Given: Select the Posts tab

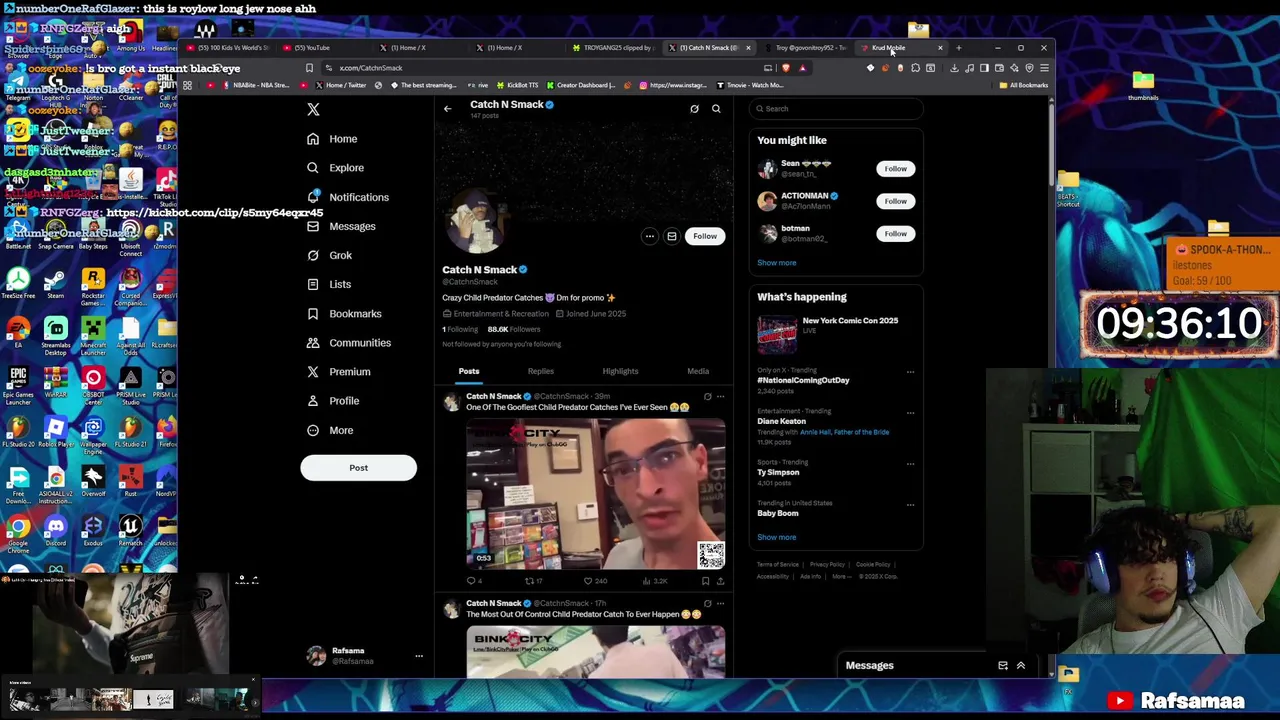Looking at the screenshot, I should (x=469, y=371).
